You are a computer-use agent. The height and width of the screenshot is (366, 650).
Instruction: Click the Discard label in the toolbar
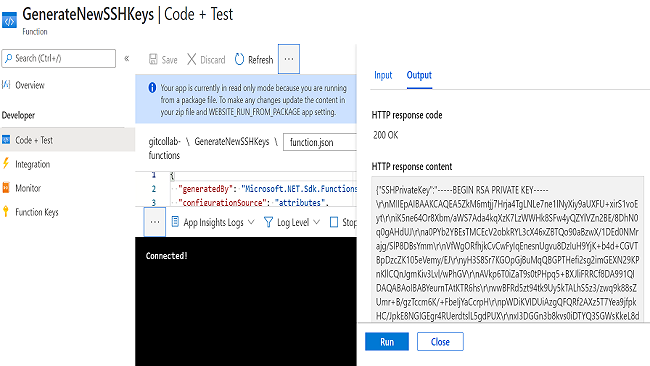213,60
